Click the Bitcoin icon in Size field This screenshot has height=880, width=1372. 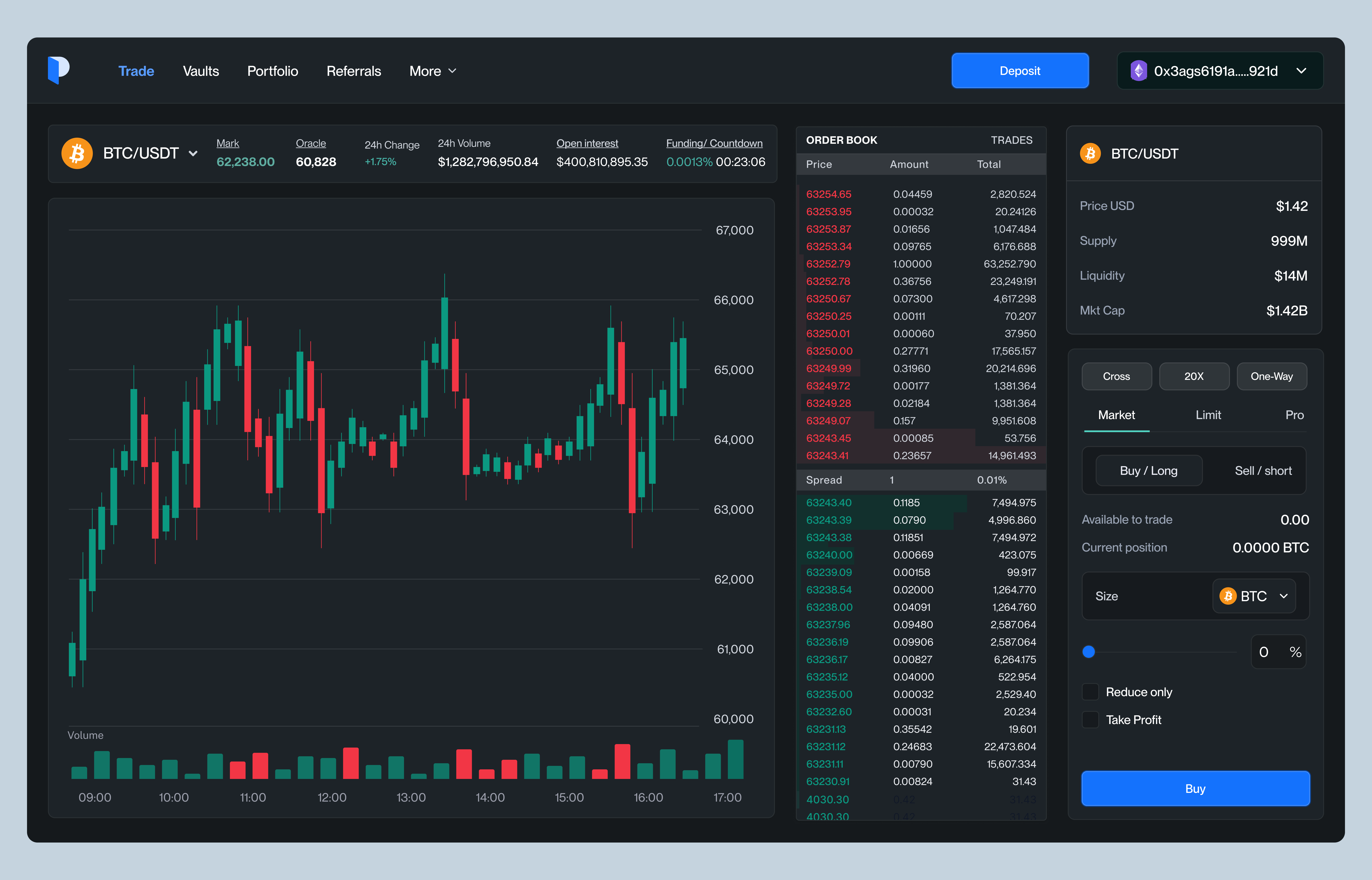click(1228, 596)
